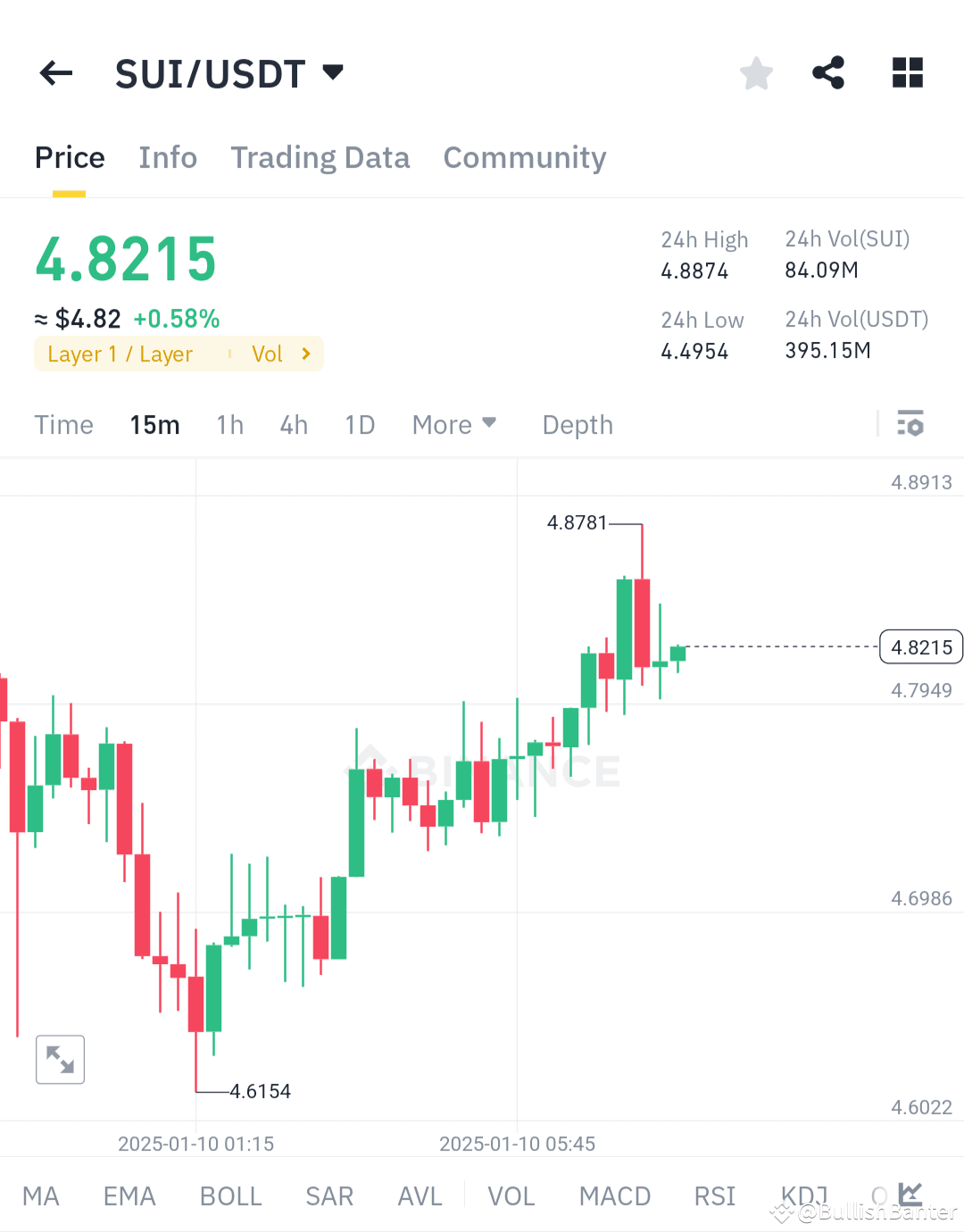964x1232 pixels.
Task: Enable the EMA indicator
Action: (x=129, y=1195)
